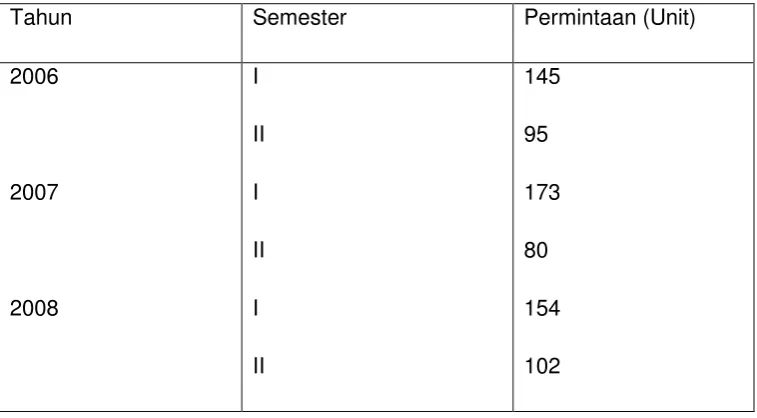The width and height of the screenshot is (757, 418).
Task: Click semester II for 2008
Action: click(259, 366)
